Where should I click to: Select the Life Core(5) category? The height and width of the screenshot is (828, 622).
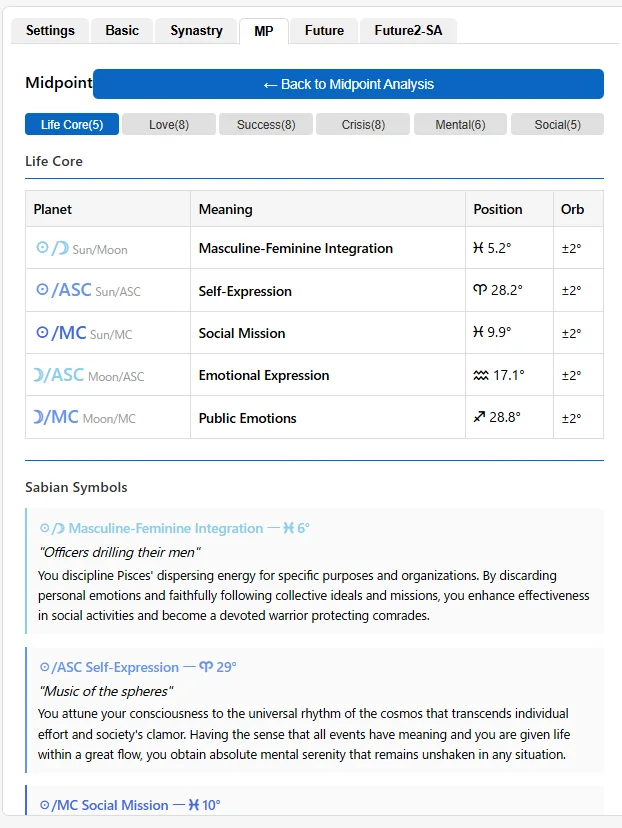(x=72, y=125)
